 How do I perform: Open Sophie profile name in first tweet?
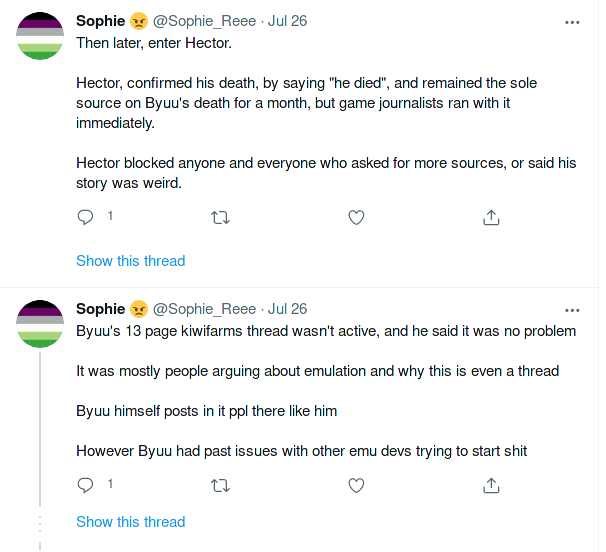(x=100, y=21)
